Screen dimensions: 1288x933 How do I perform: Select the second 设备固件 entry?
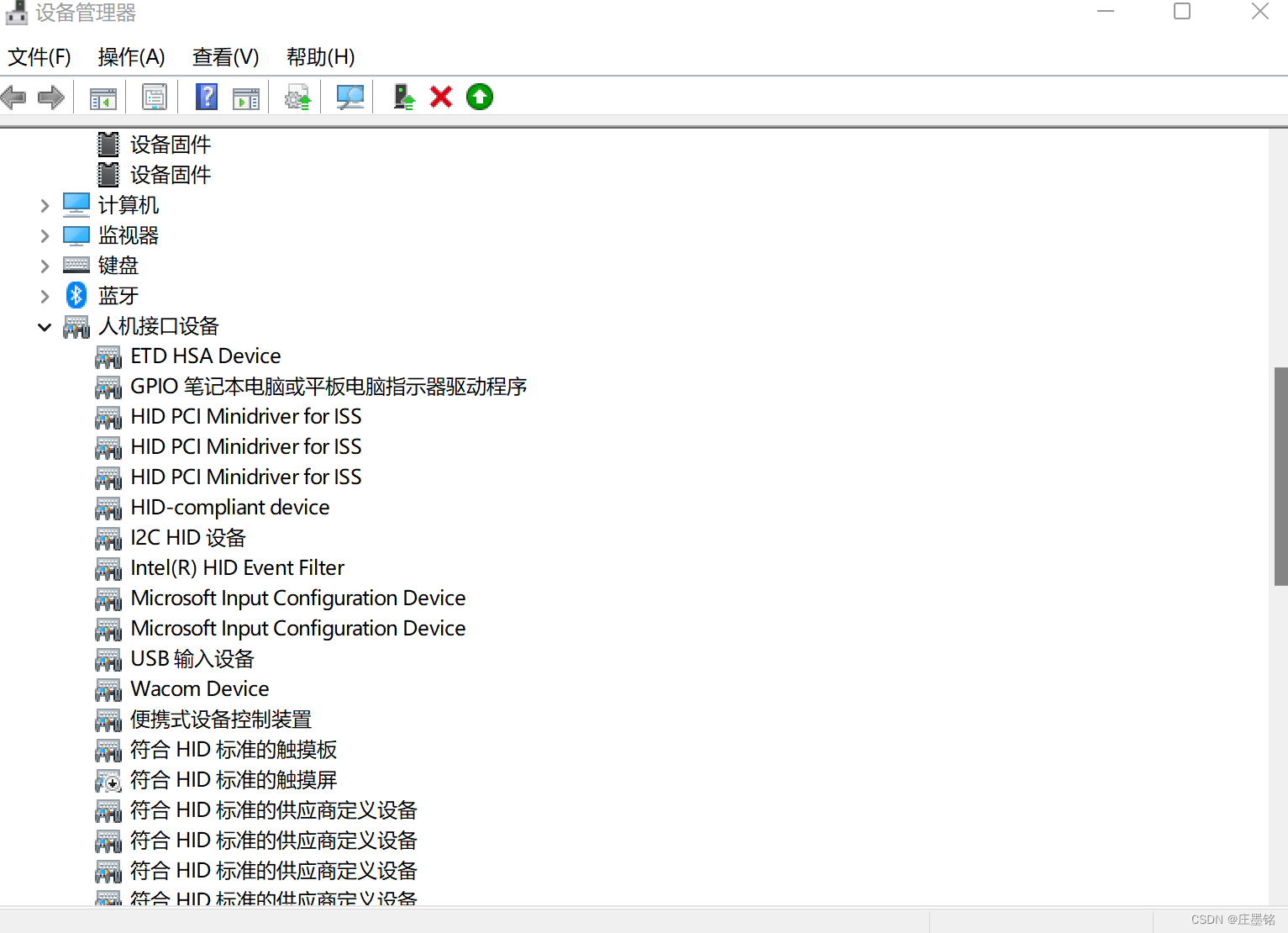[171, 175]
